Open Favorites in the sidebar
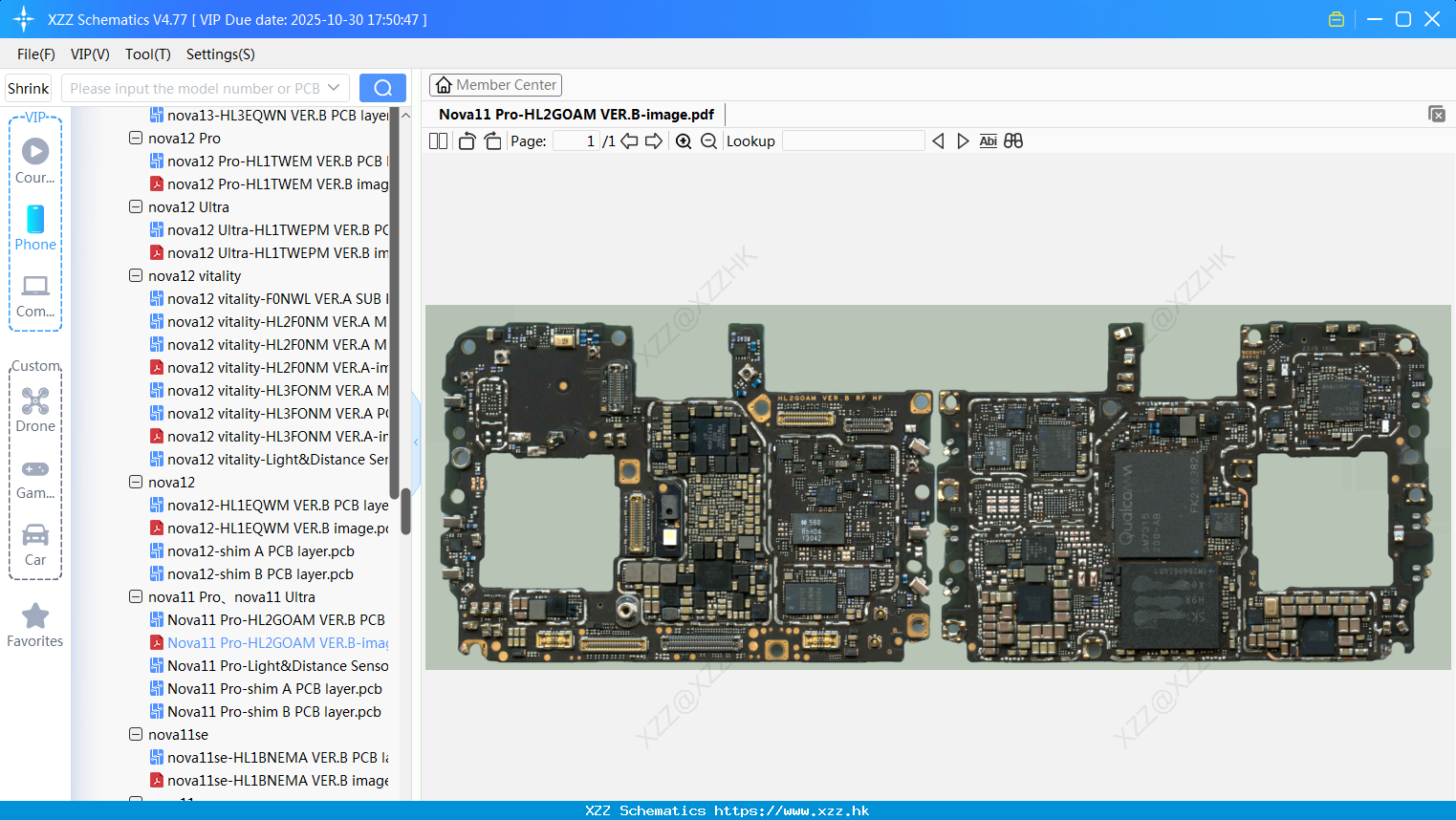This screenshot has height=820, width=1456. coord(35,625)
